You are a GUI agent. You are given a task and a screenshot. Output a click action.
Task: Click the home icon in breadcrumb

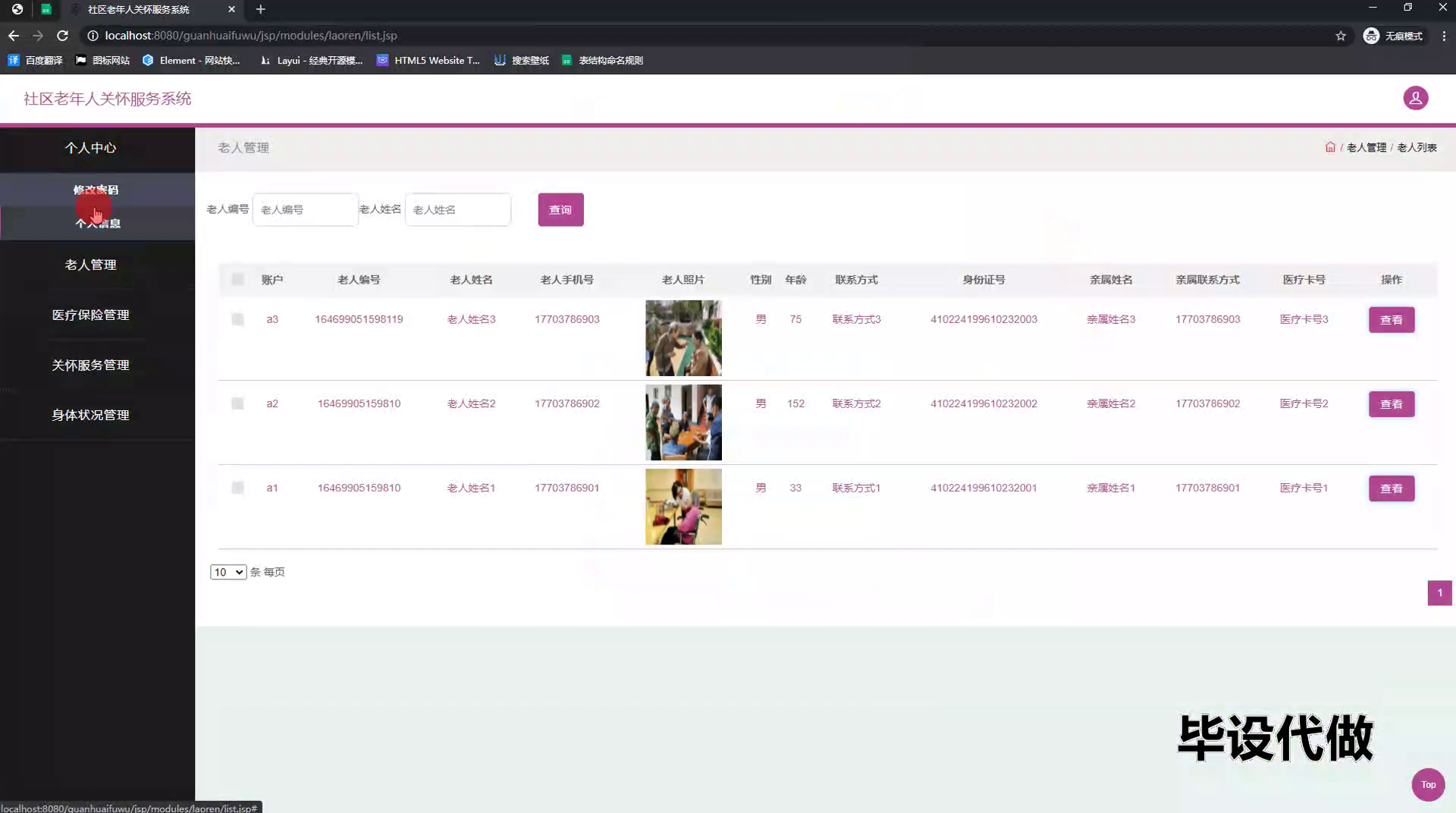pos(1330,147)
